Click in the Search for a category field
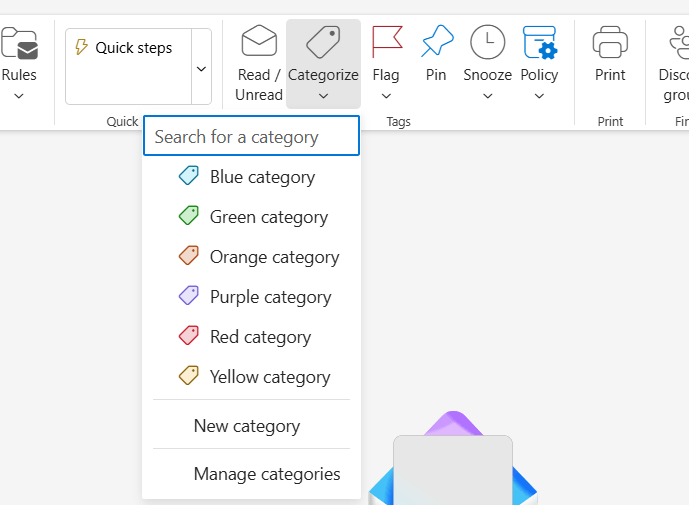This screenshot has height=505, width=689. tap(251, 136)
